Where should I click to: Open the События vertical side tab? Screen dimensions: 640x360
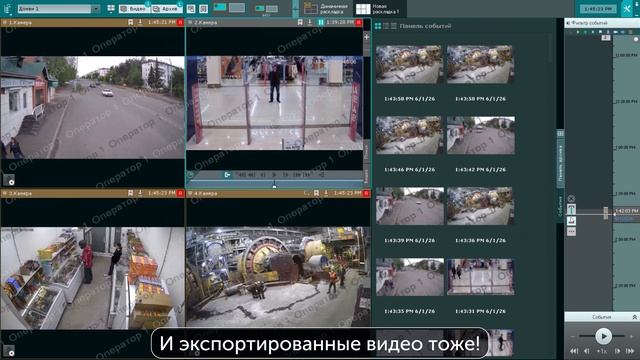point(560,207)
